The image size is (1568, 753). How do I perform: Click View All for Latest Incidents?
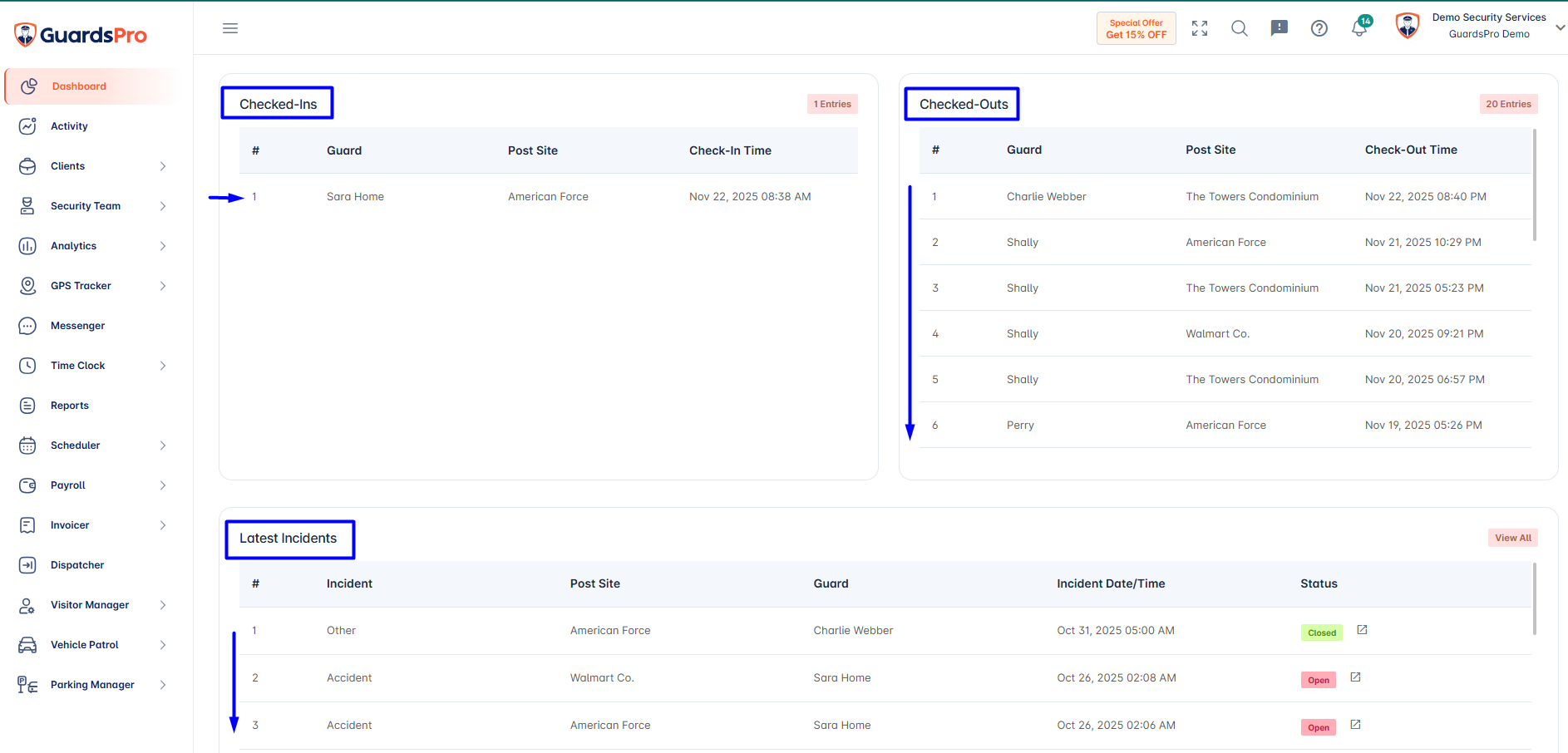[x=1513, y=538]
